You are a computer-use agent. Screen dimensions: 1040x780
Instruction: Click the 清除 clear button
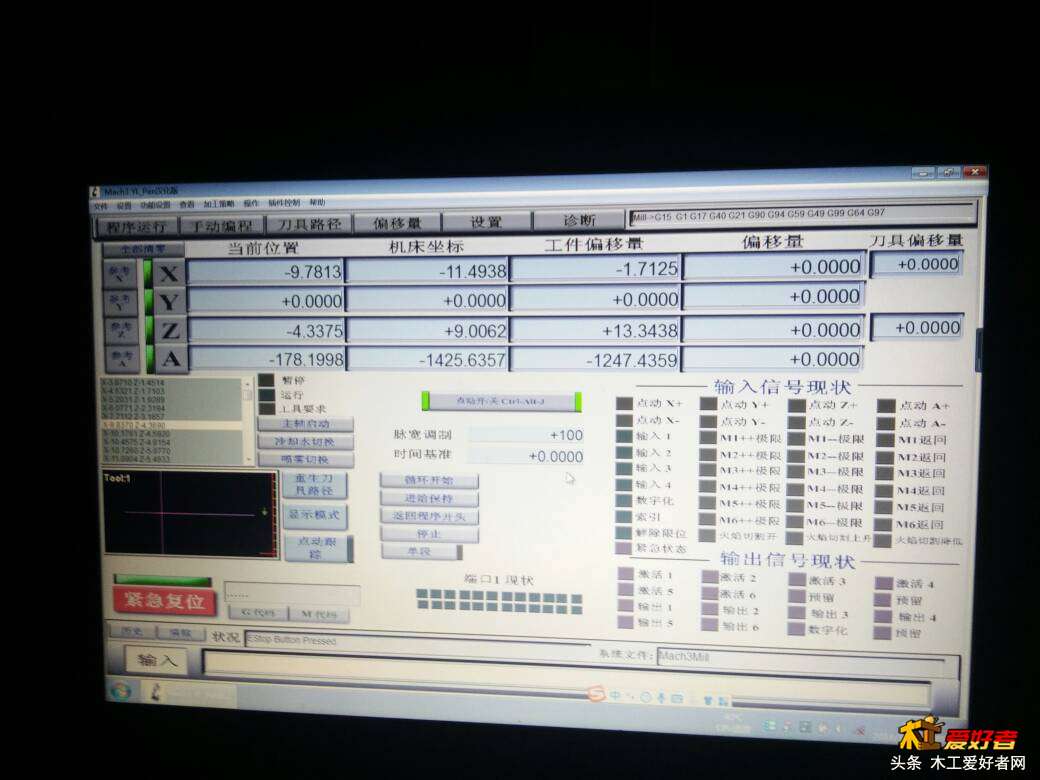180,633
